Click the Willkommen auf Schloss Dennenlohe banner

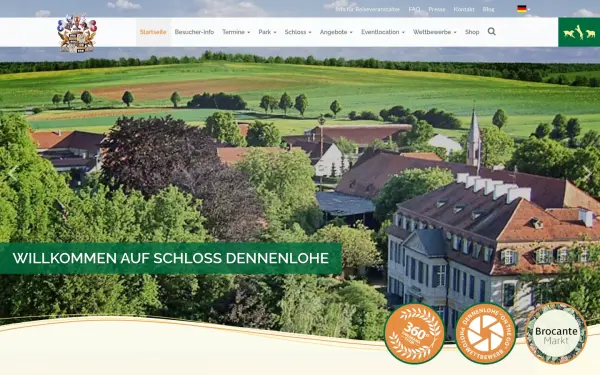tap(171, 258)
